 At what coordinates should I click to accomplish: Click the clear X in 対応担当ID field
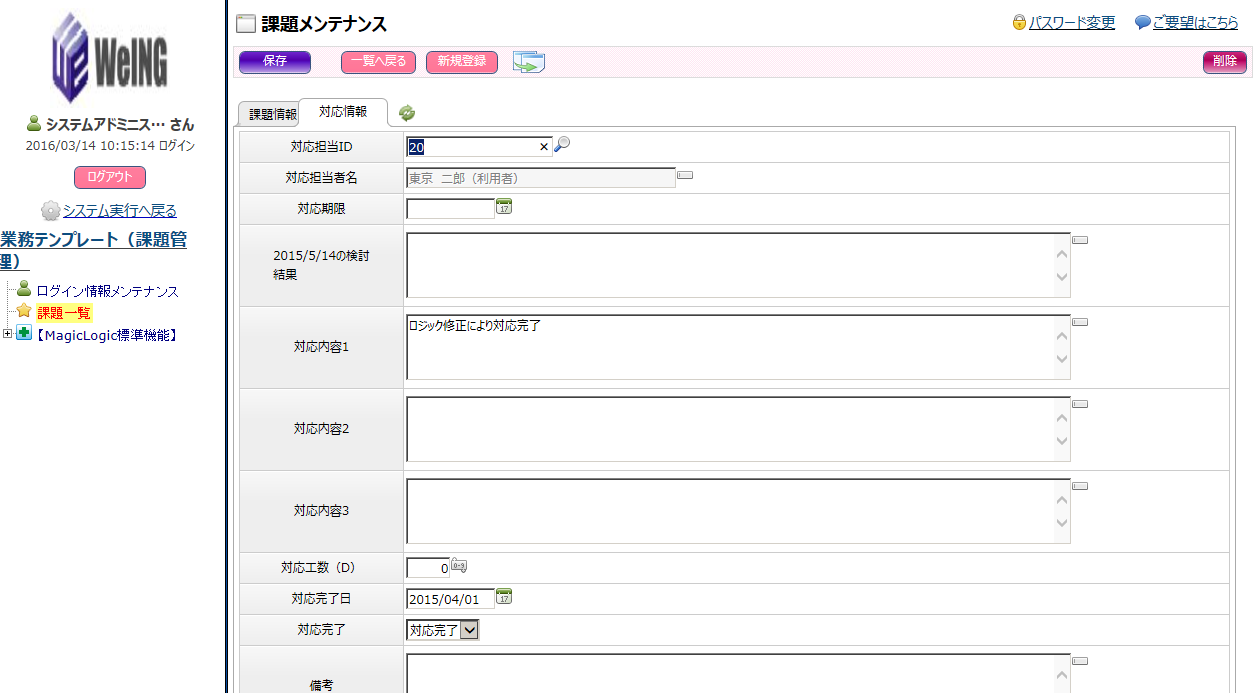coord(544,147)
